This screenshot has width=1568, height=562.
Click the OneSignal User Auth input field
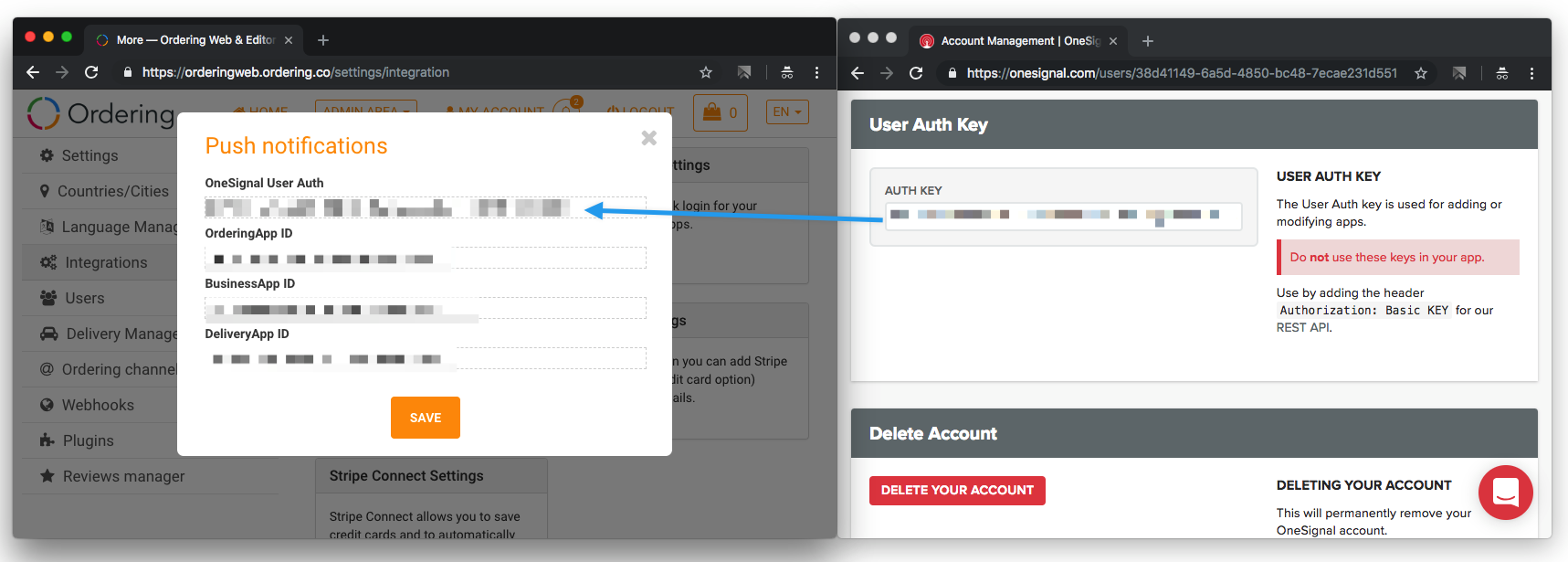point(426,207)
